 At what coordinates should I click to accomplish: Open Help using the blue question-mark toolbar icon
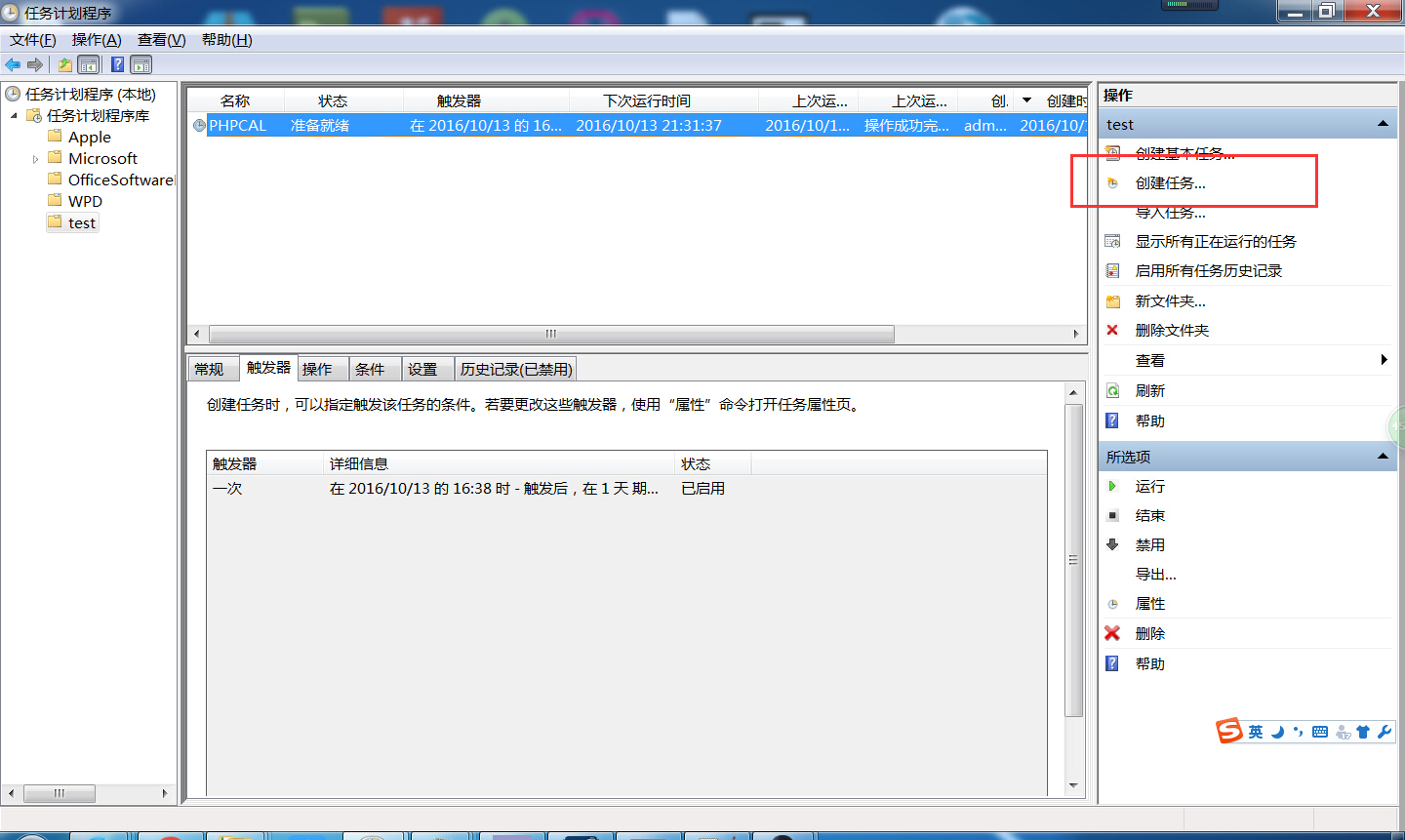coord(117,64)
